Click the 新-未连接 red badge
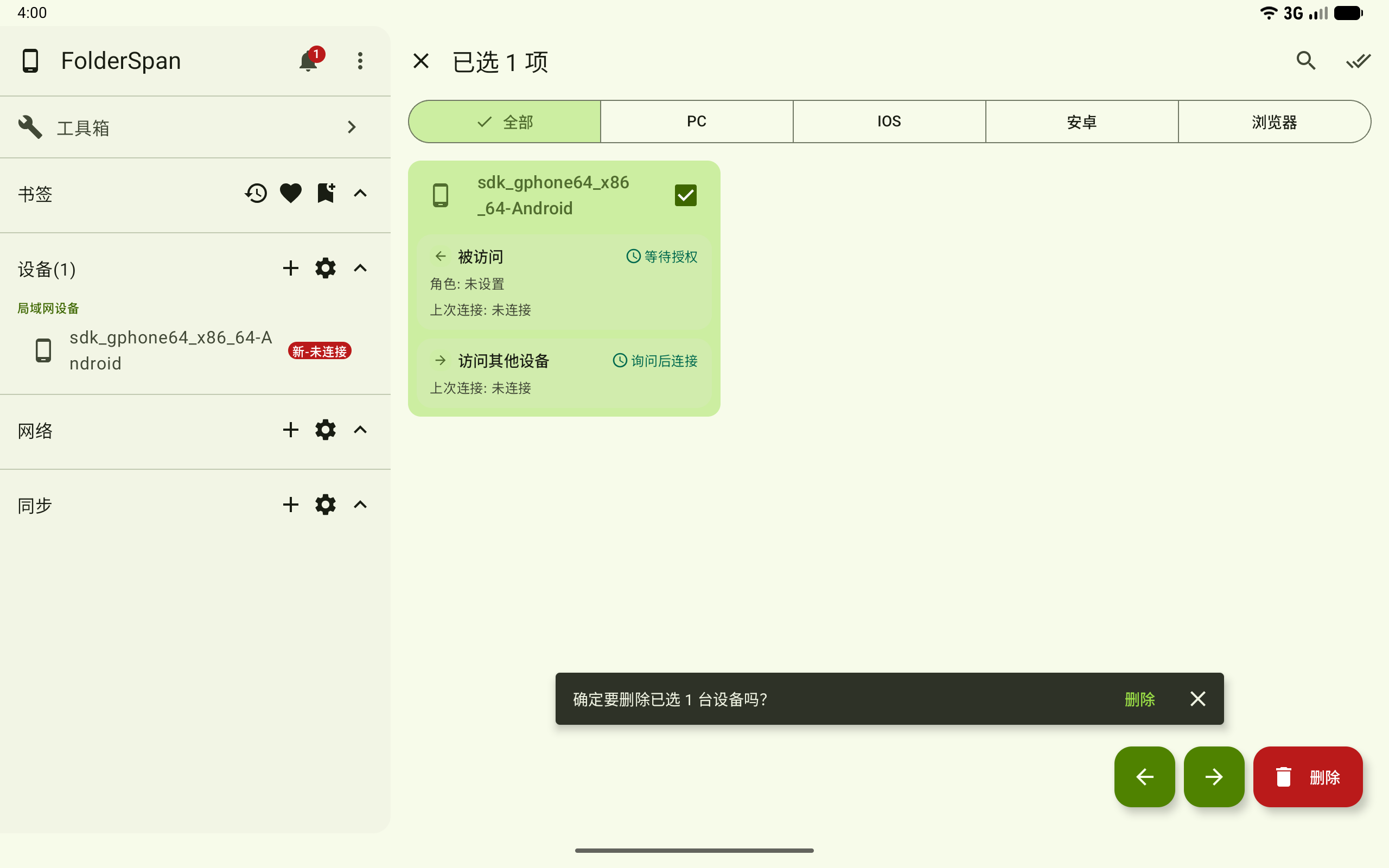The height and width of the screenshot is (868, 1389). click(x=320, y=351)
